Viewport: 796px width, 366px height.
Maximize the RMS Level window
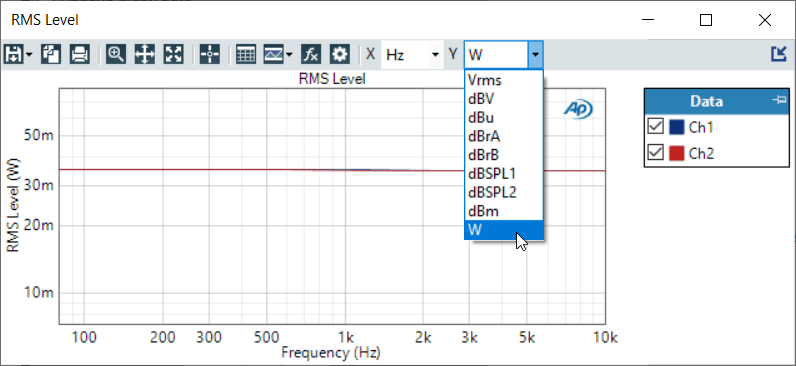pos(706,20)
